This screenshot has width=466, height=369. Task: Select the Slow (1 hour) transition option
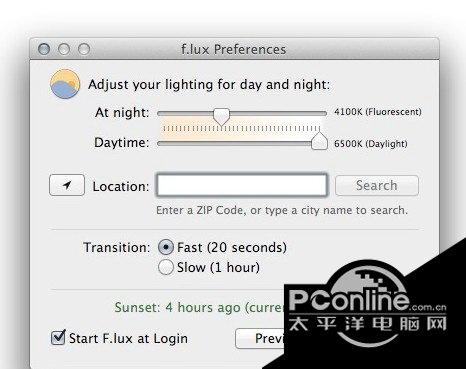166,267
